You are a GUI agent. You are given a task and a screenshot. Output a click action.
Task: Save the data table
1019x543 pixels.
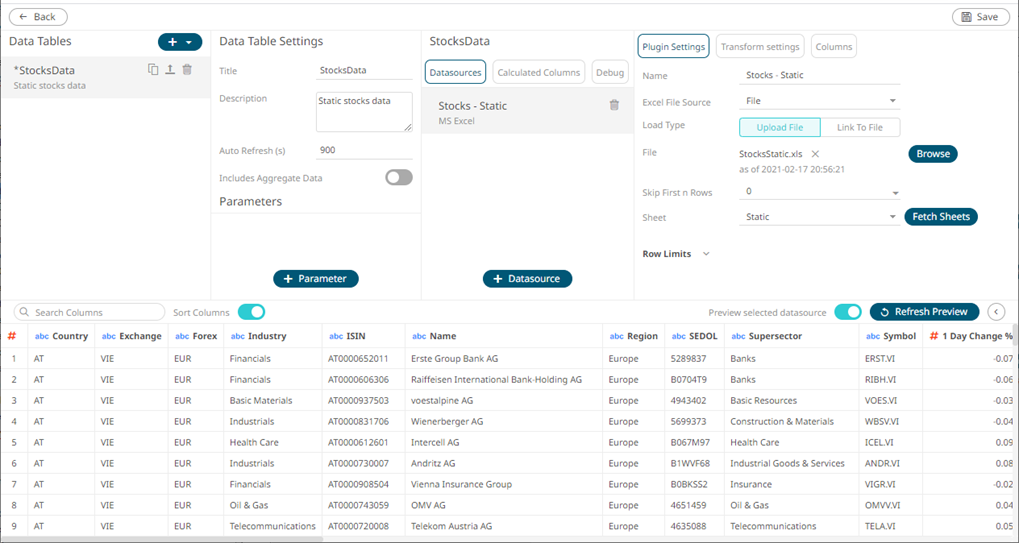980,17
